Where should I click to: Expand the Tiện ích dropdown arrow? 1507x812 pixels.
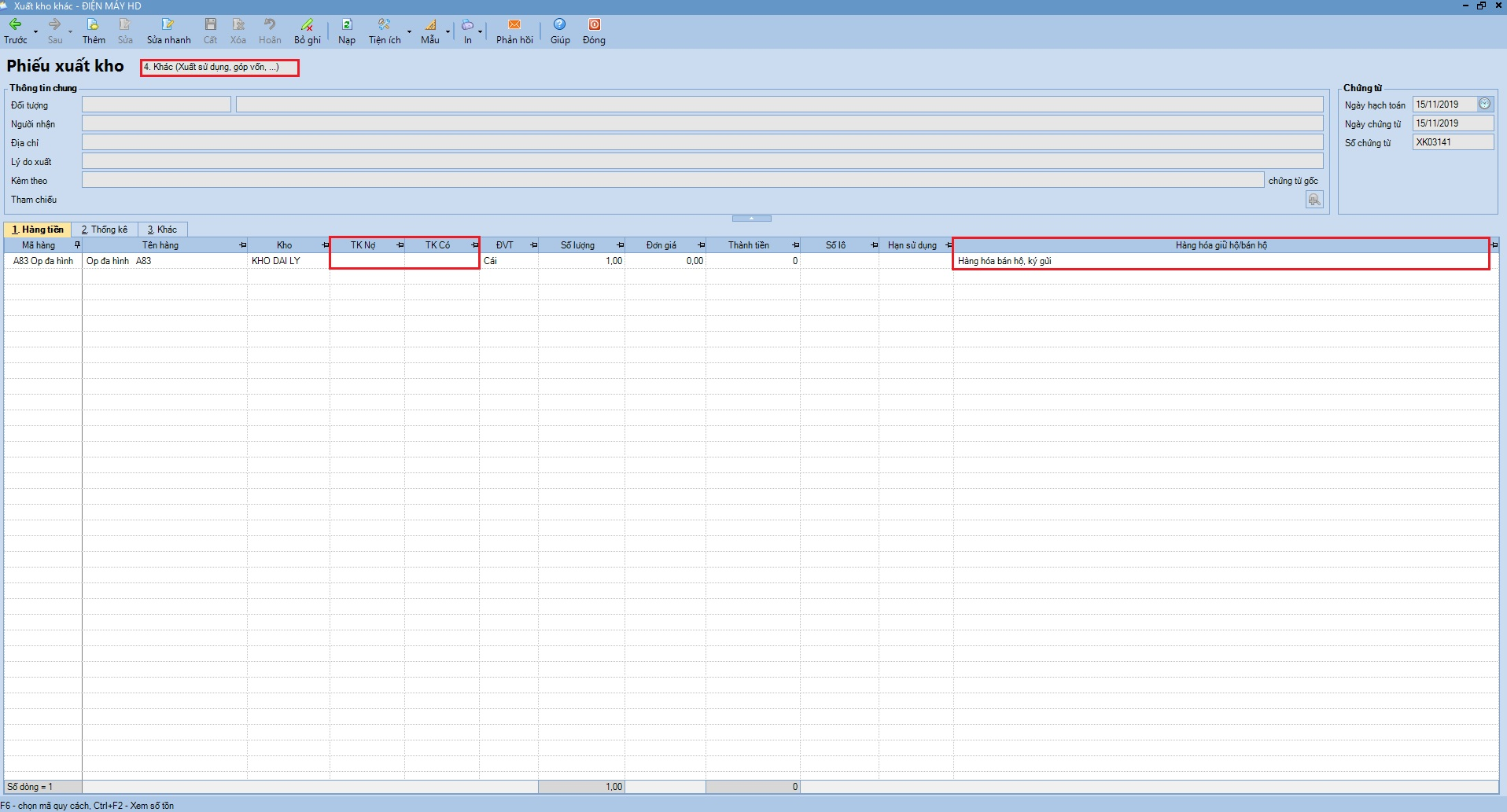(409, 31)
